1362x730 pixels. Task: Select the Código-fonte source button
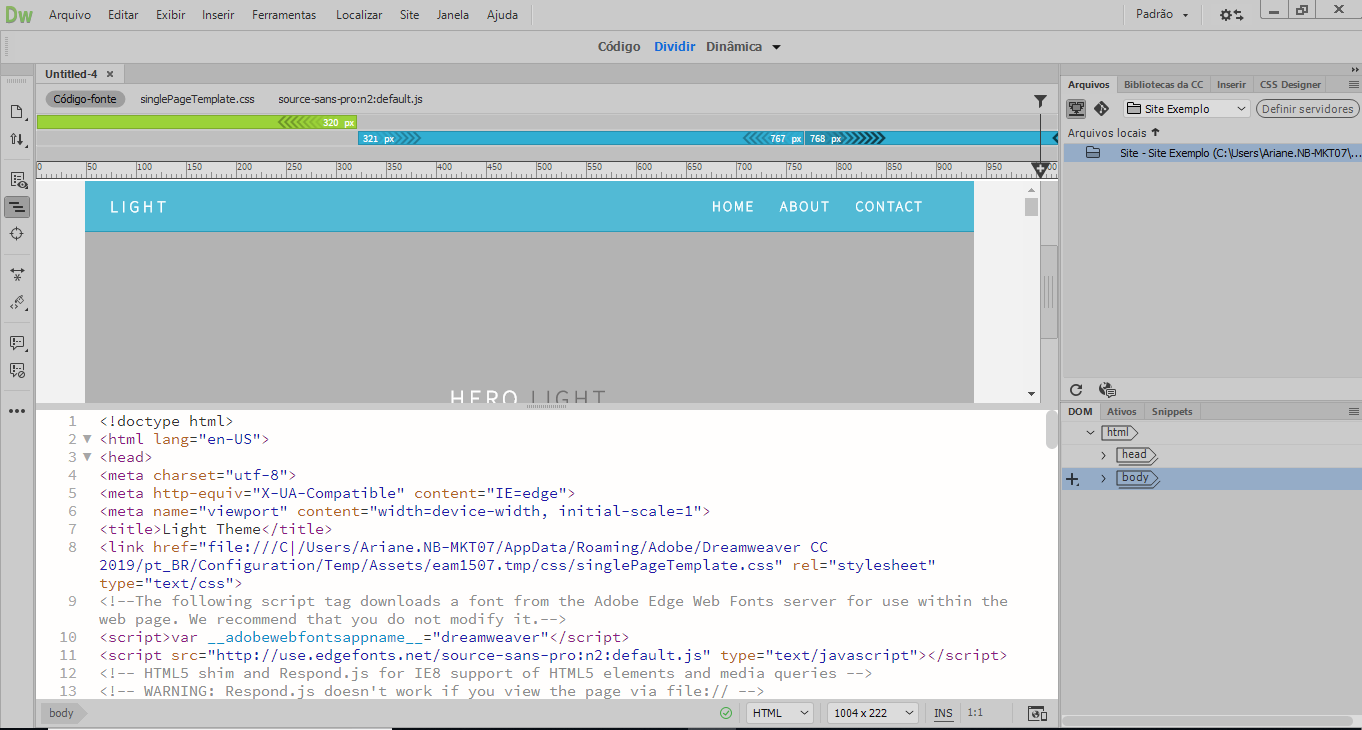pos(85,99)
